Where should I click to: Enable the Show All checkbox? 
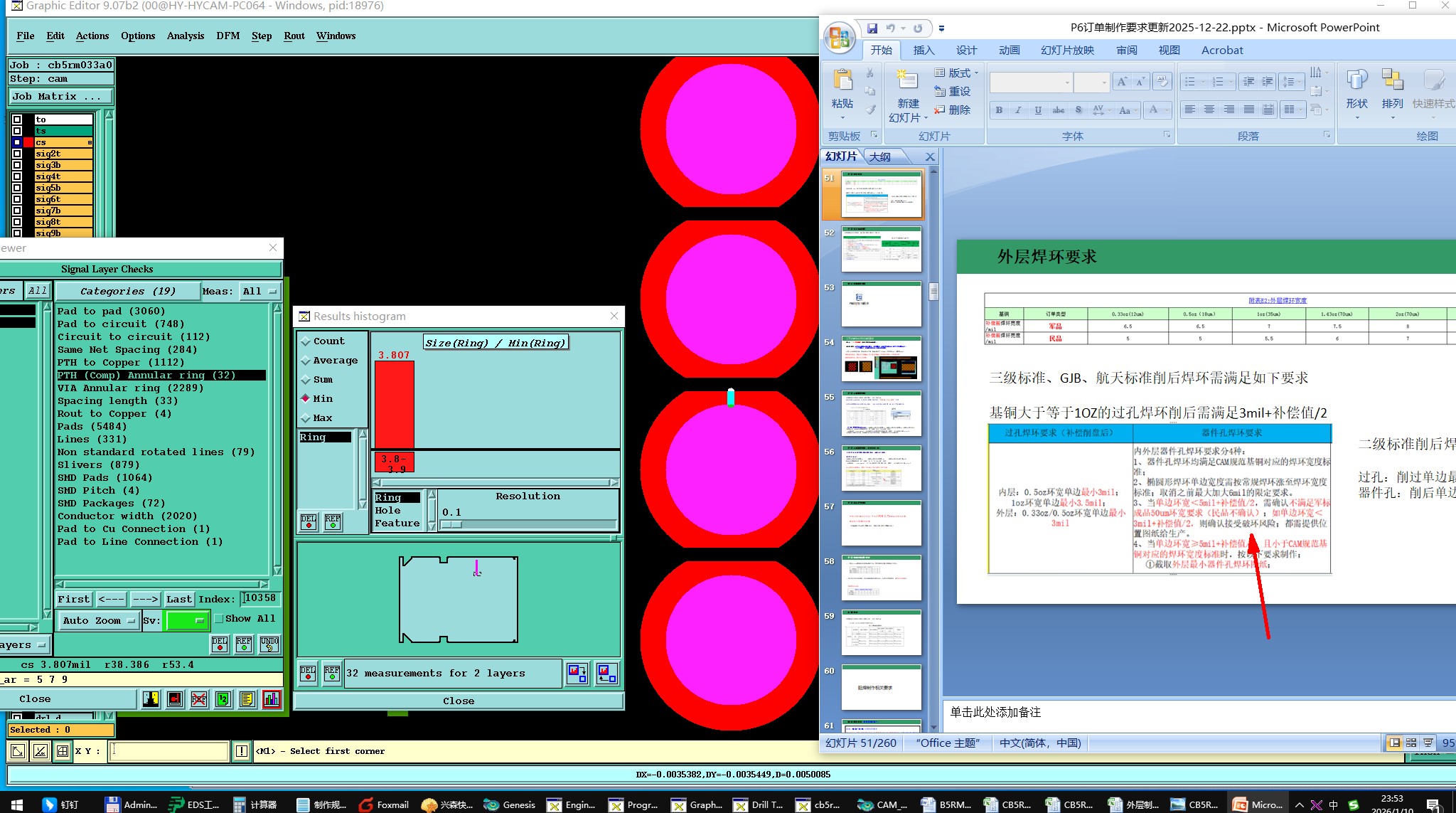[x=219, y=619]
